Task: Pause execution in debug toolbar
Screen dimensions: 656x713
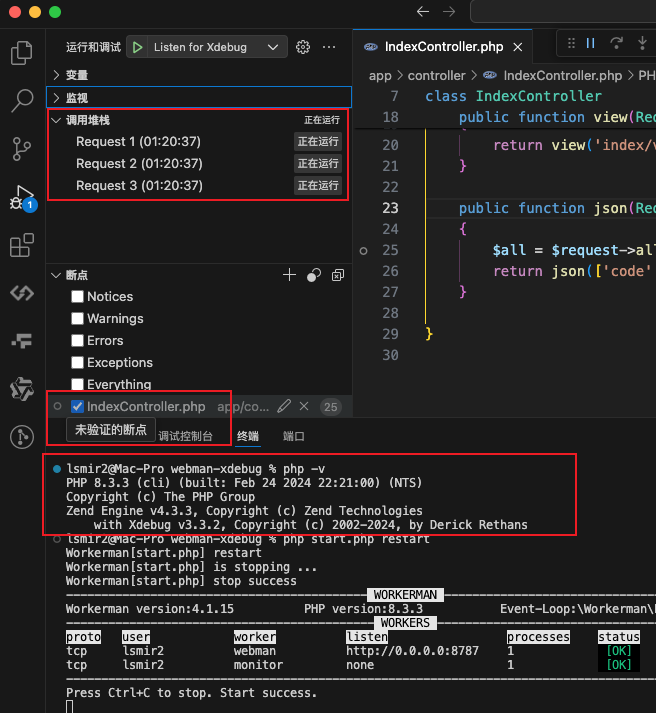Action: [x=591, y=43]
